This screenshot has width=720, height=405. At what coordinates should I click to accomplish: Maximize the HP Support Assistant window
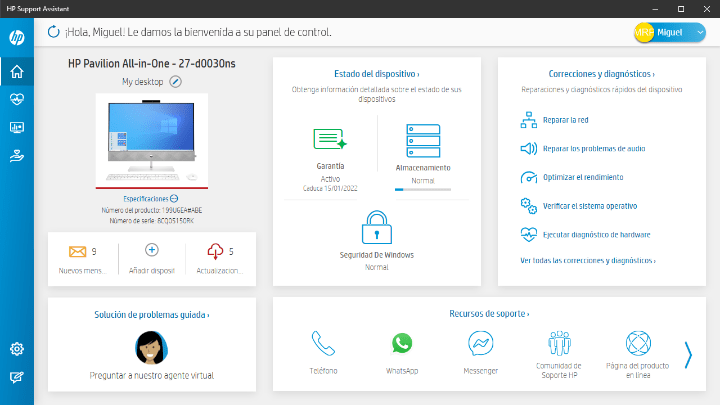[681, 9]
